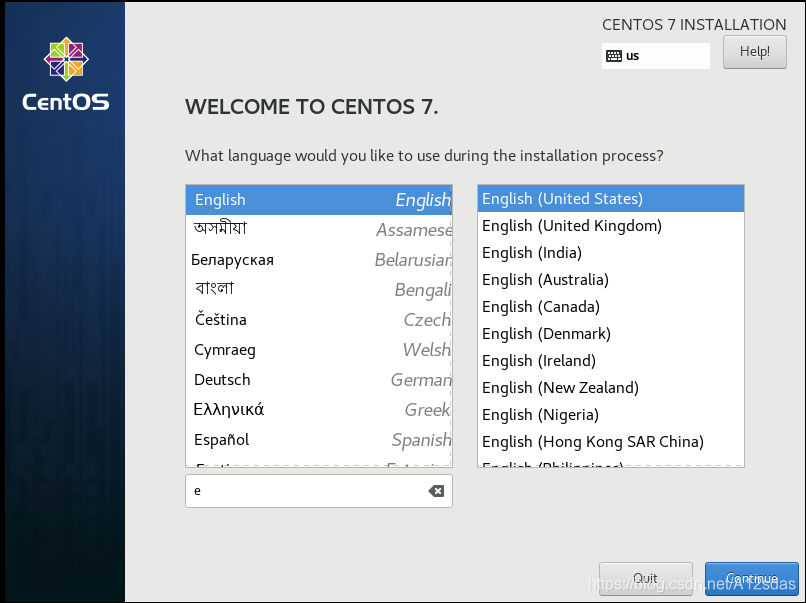Choose Čeština (Czech) in the list
The height and width of the screenshot is (603, 806).
pyautogui.click(x=319, y=320)
